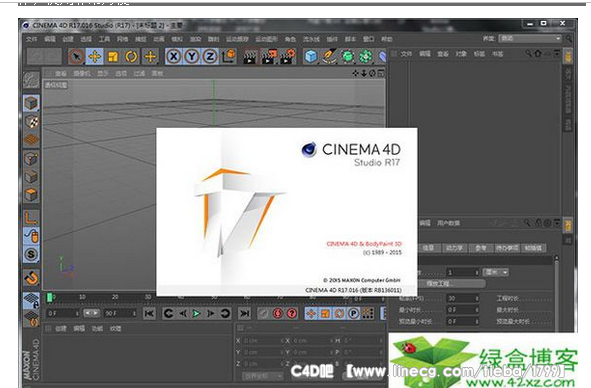
Task: Click the timeline preview range slider arrows
Action: pyautogui.click(x=92, y=313)
